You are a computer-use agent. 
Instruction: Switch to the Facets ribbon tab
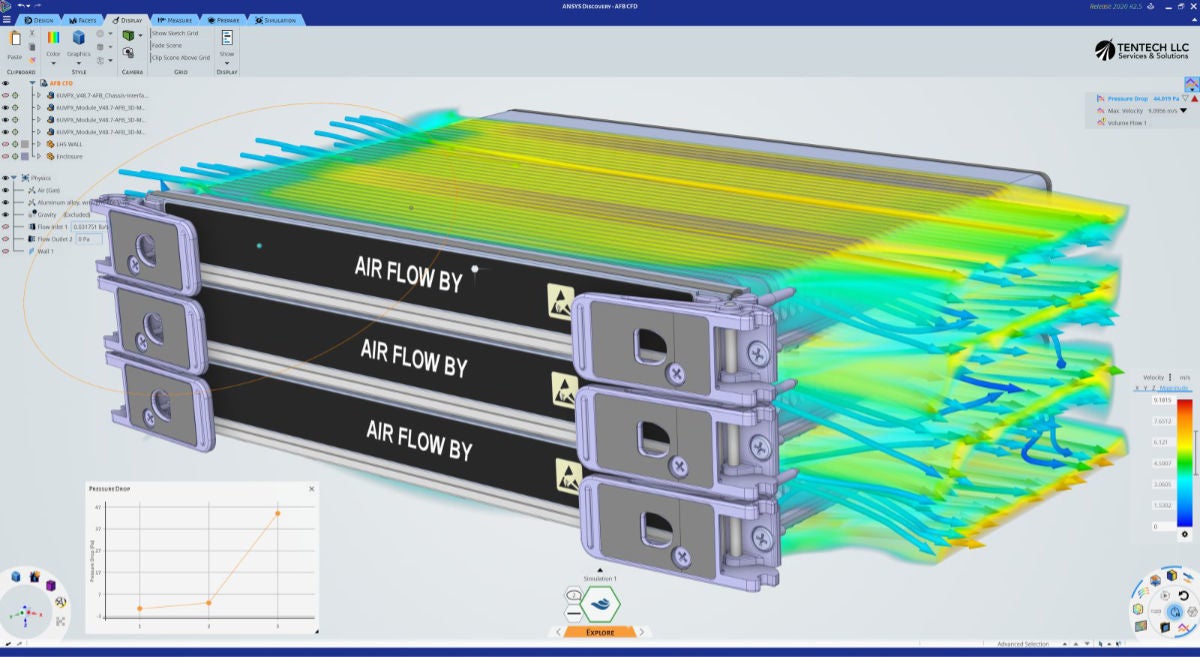tap(83, 20)
